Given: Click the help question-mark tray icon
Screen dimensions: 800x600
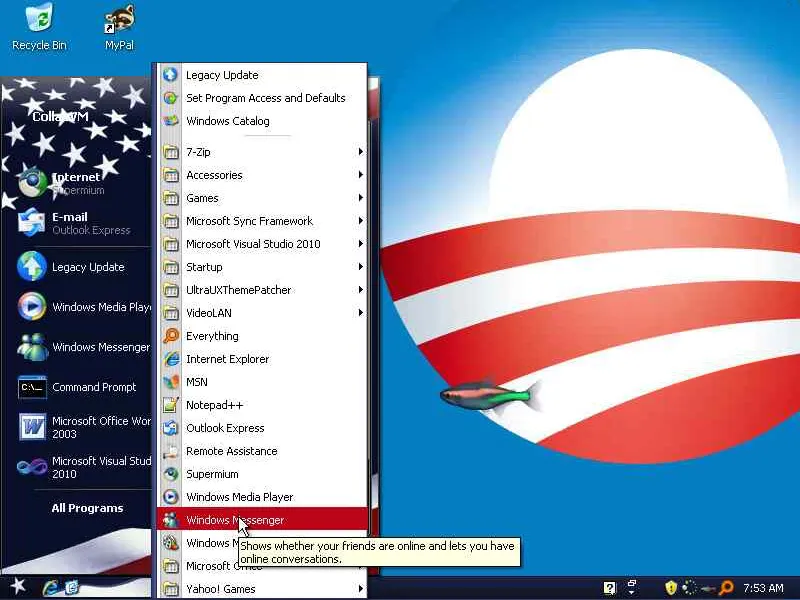Looking at the screenshot, I should tap(610, 588).
